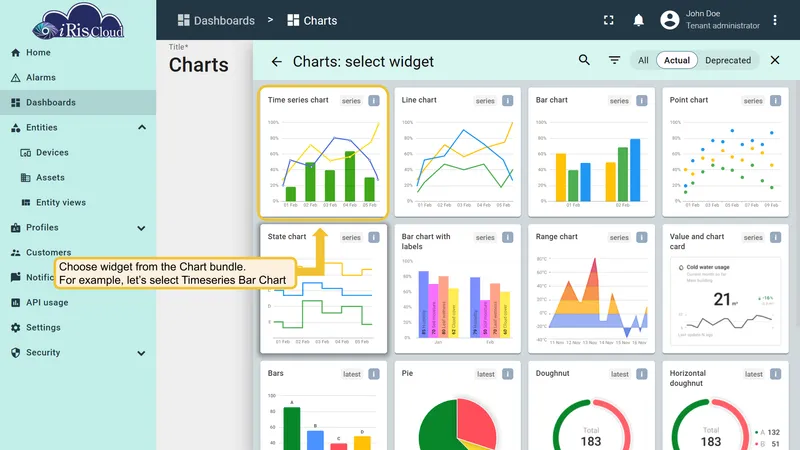Select the Line chart widget
Image resolution: width=800 pixels, height=450 pixels.
click(457, 152)
